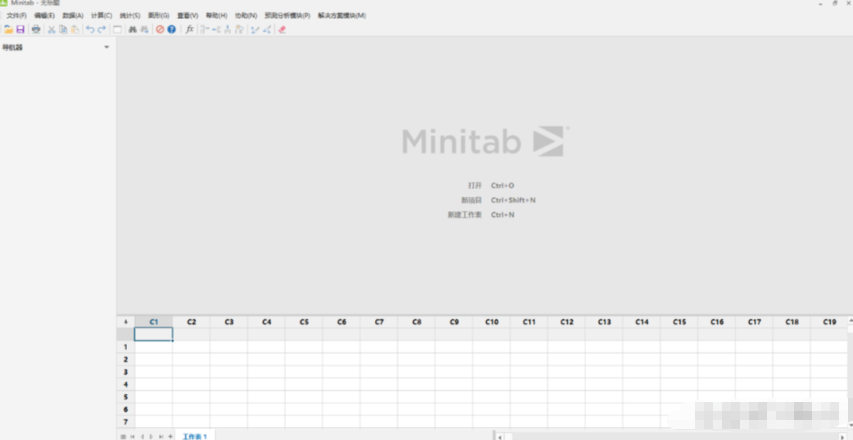Click vertical worksheet scrollbar up arrow
Viewport: 853px width, 440px height.
point(850,321)
